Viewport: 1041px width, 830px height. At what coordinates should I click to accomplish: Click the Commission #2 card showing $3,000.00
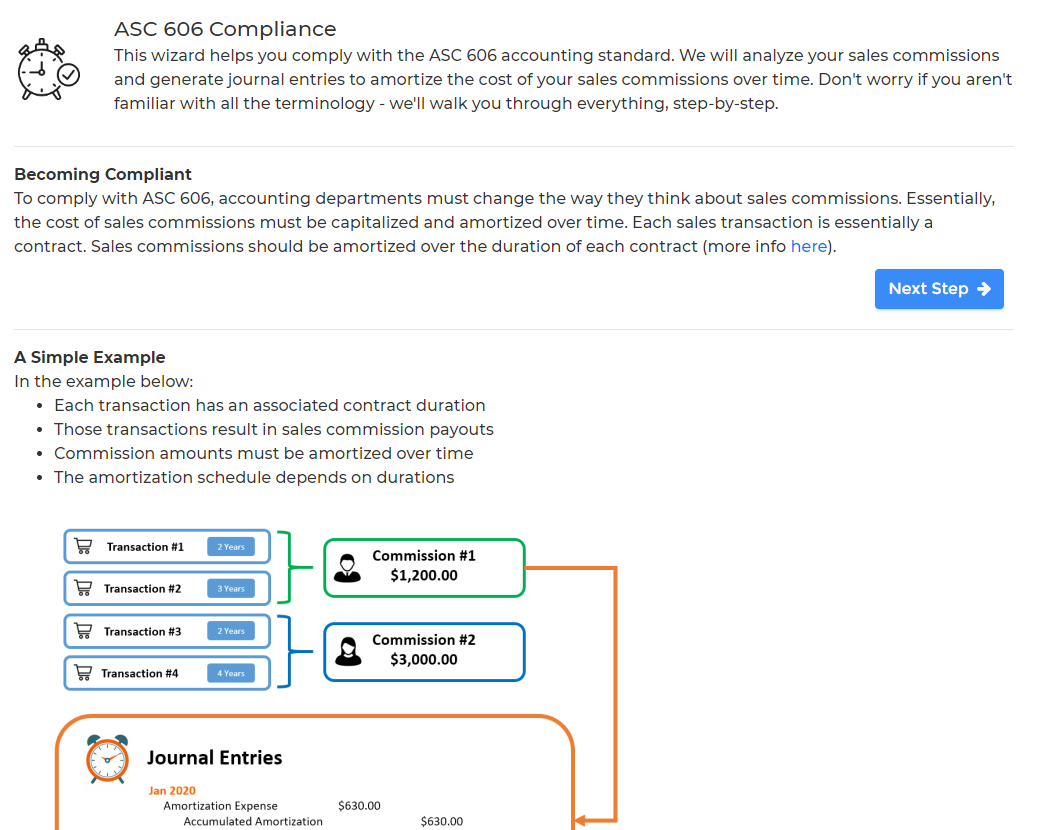[424, 651]
